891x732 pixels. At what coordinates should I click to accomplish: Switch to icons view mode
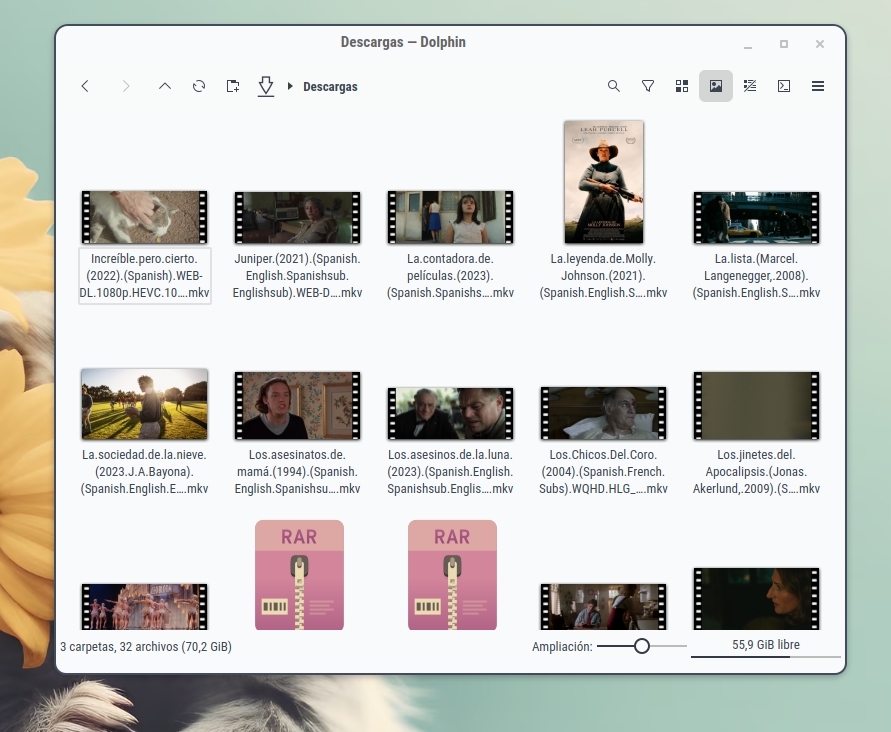click(x=682, y=87)
